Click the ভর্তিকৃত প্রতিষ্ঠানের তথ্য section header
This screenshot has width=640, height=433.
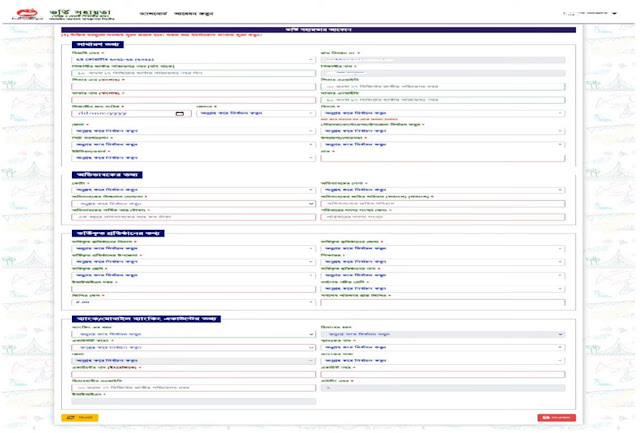120,233
